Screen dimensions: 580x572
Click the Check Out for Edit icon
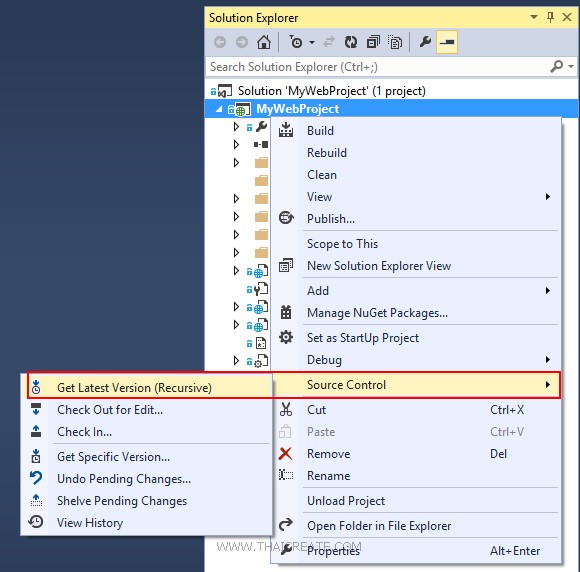36,409
